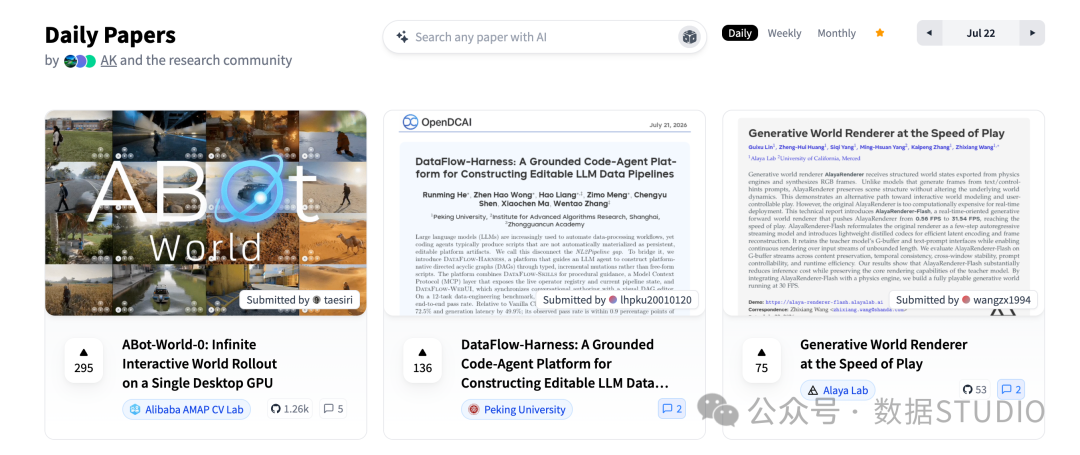The image size is (1080, 455).
Task: Switch to the Monthly tab
Action: [836, 33]
